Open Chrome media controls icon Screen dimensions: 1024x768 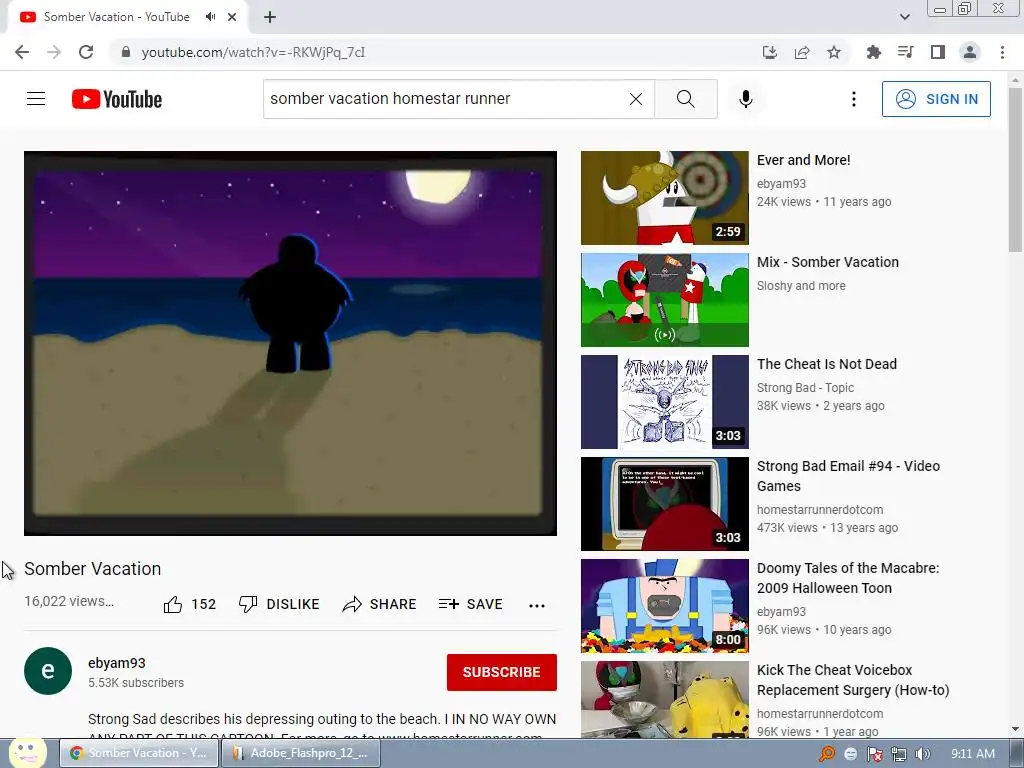click(906, 52)
